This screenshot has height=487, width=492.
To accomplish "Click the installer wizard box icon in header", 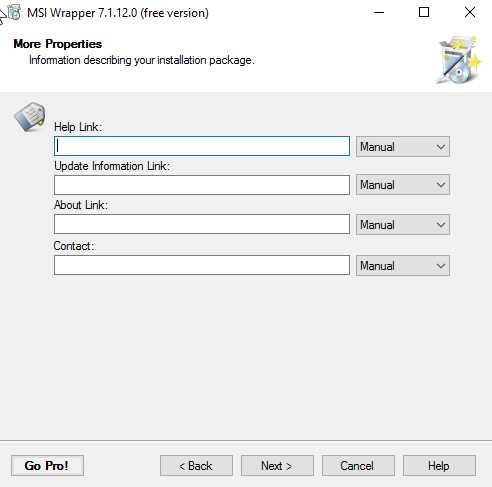I will [459, 60].
